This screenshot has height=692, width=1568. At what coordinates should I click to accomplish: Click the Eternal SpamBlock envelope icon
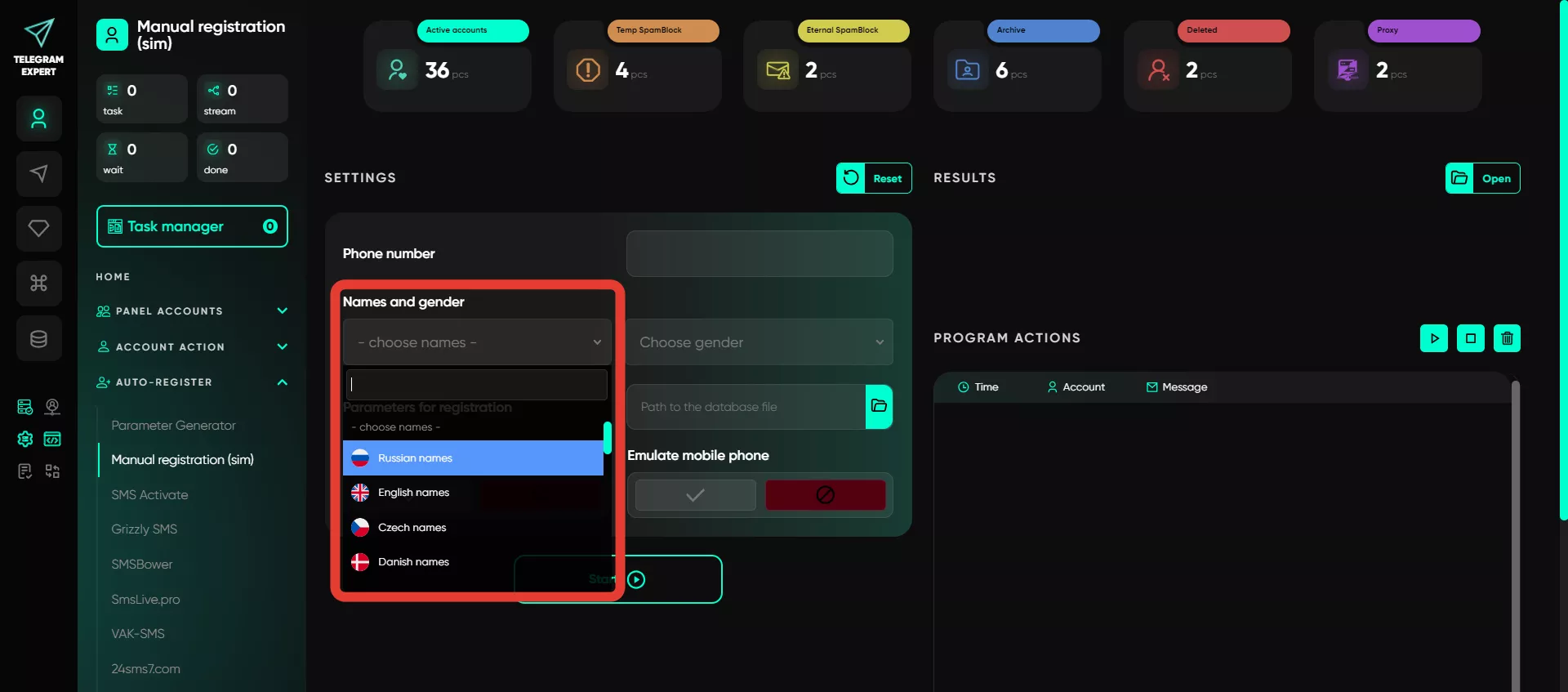[777, 69]
